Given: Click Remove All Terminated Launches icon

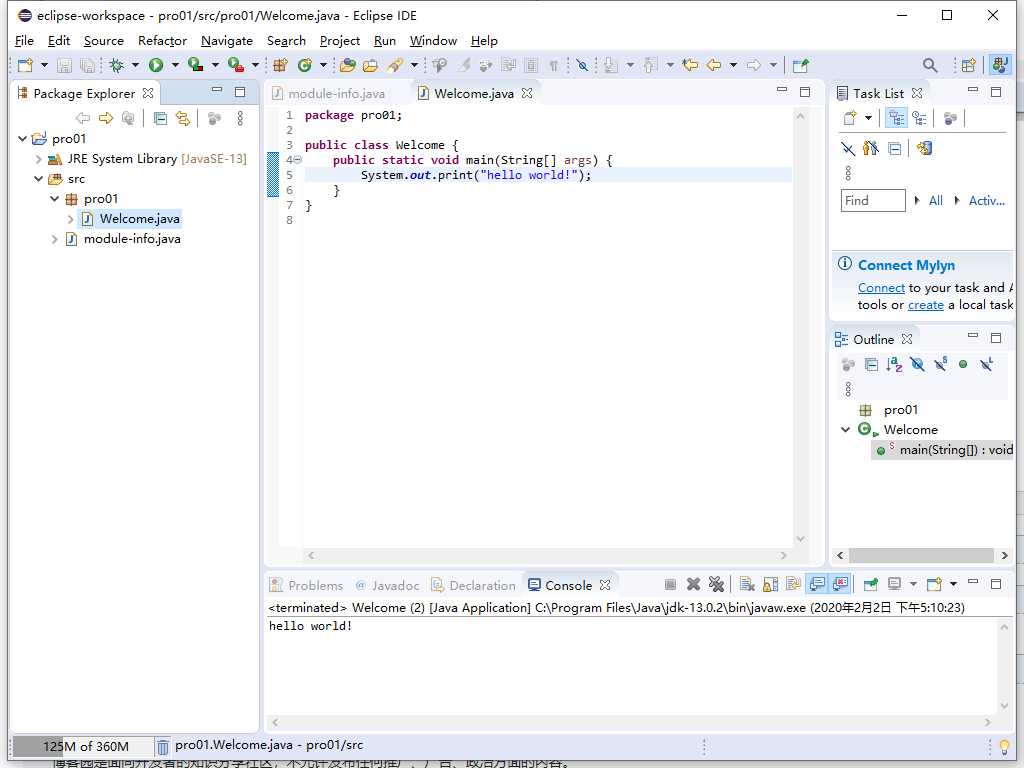Looking at the screenshot, I should (716, 584).
